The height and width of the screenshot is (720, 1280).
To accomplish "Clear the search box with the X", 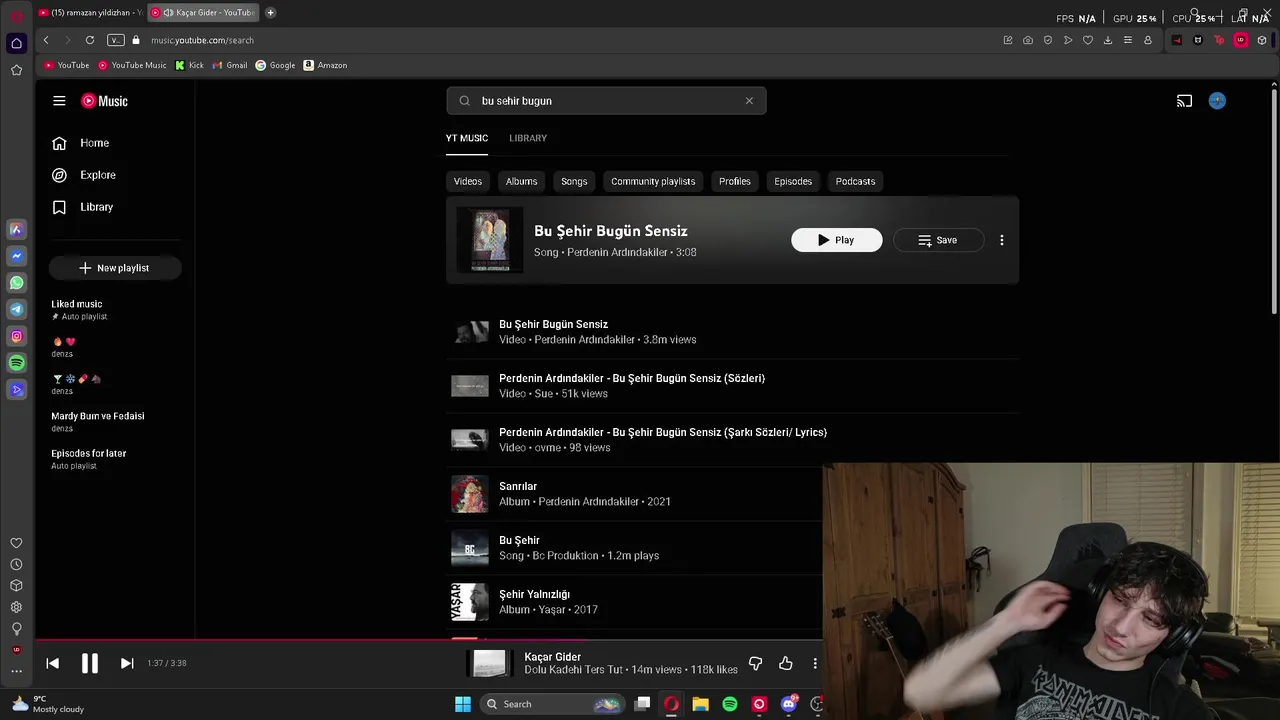I will click(749, 101).
